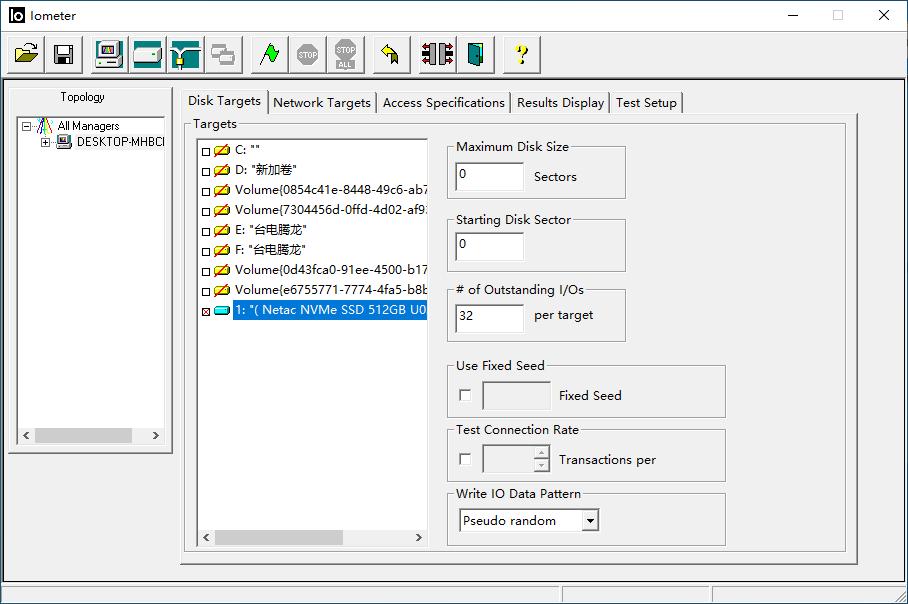The height and width of the screenshot is (604, 908).
Task: Check the C: drive target box
Action: tap(206, 152)
